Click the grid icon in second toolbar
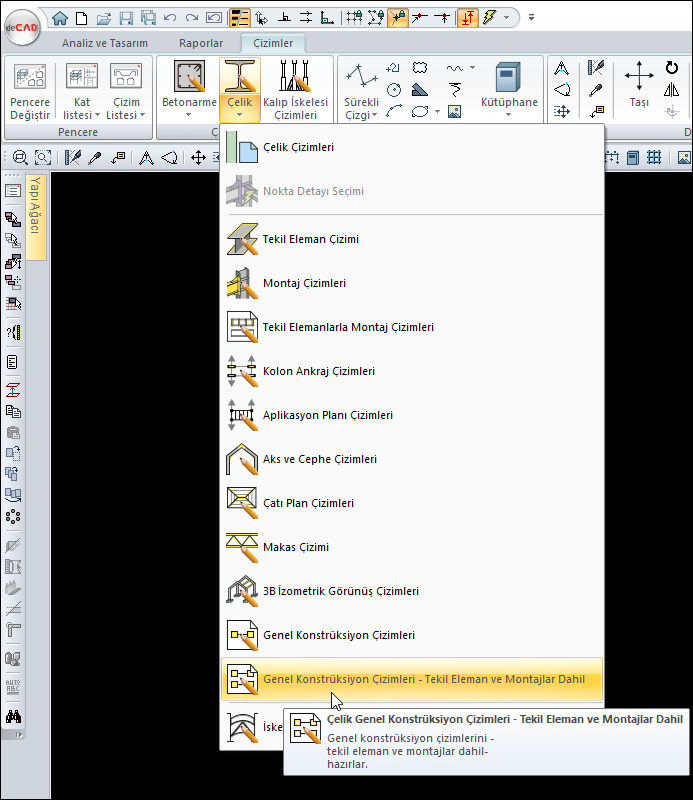This screenshot has height=800, width=693. tap(654, 157)
